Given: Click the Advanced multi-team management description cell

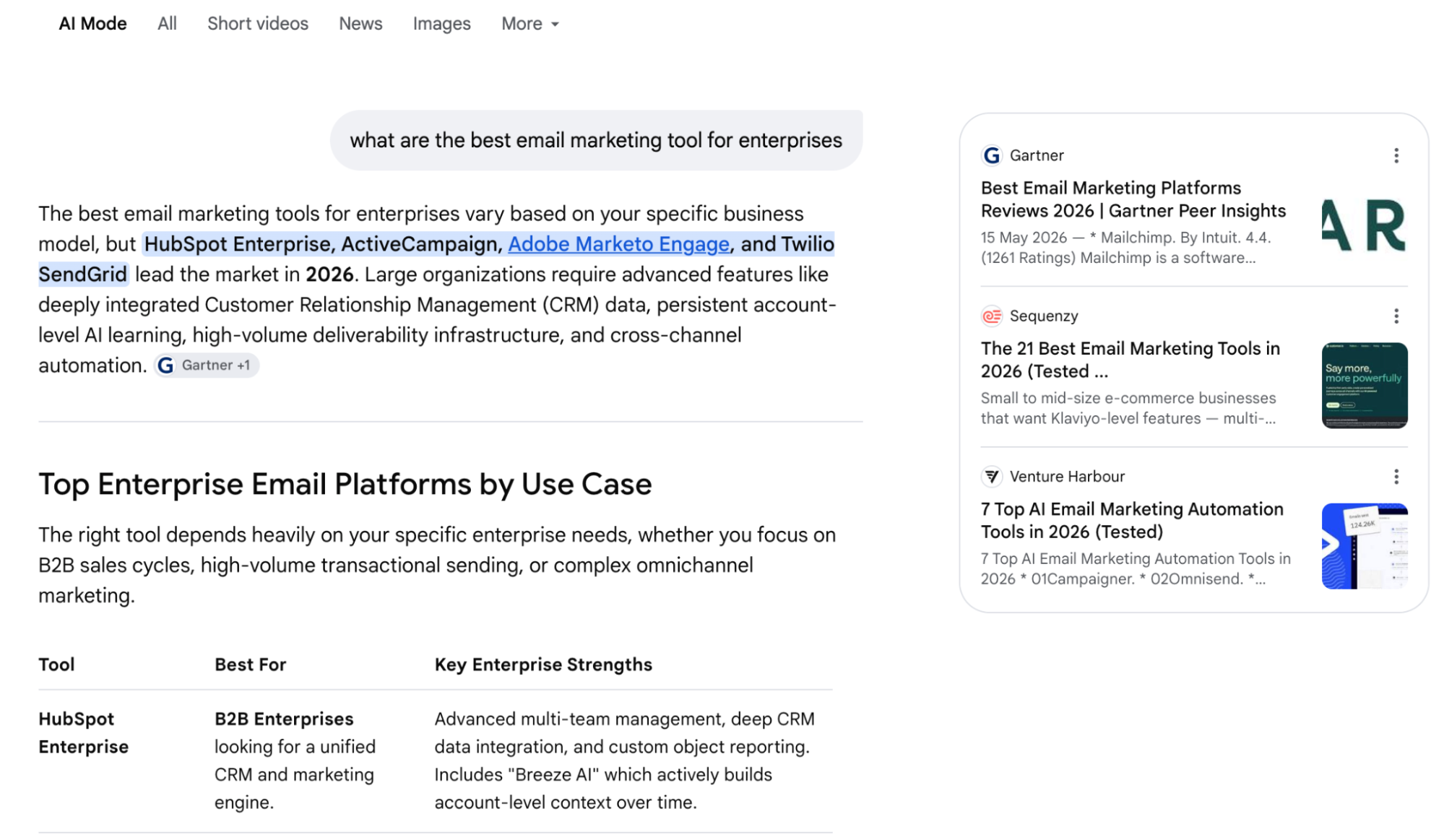Looking at the screenshot, I should 625,761.
